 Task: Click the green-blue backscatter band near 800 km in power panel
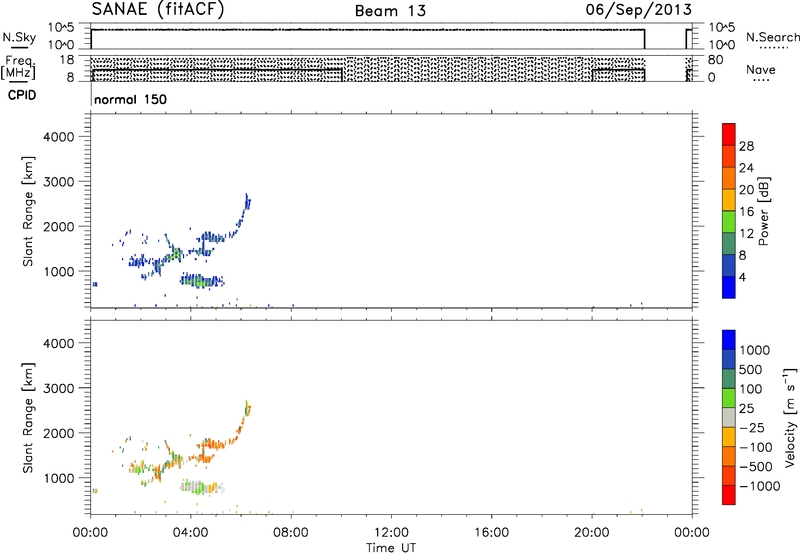point(202,280)
